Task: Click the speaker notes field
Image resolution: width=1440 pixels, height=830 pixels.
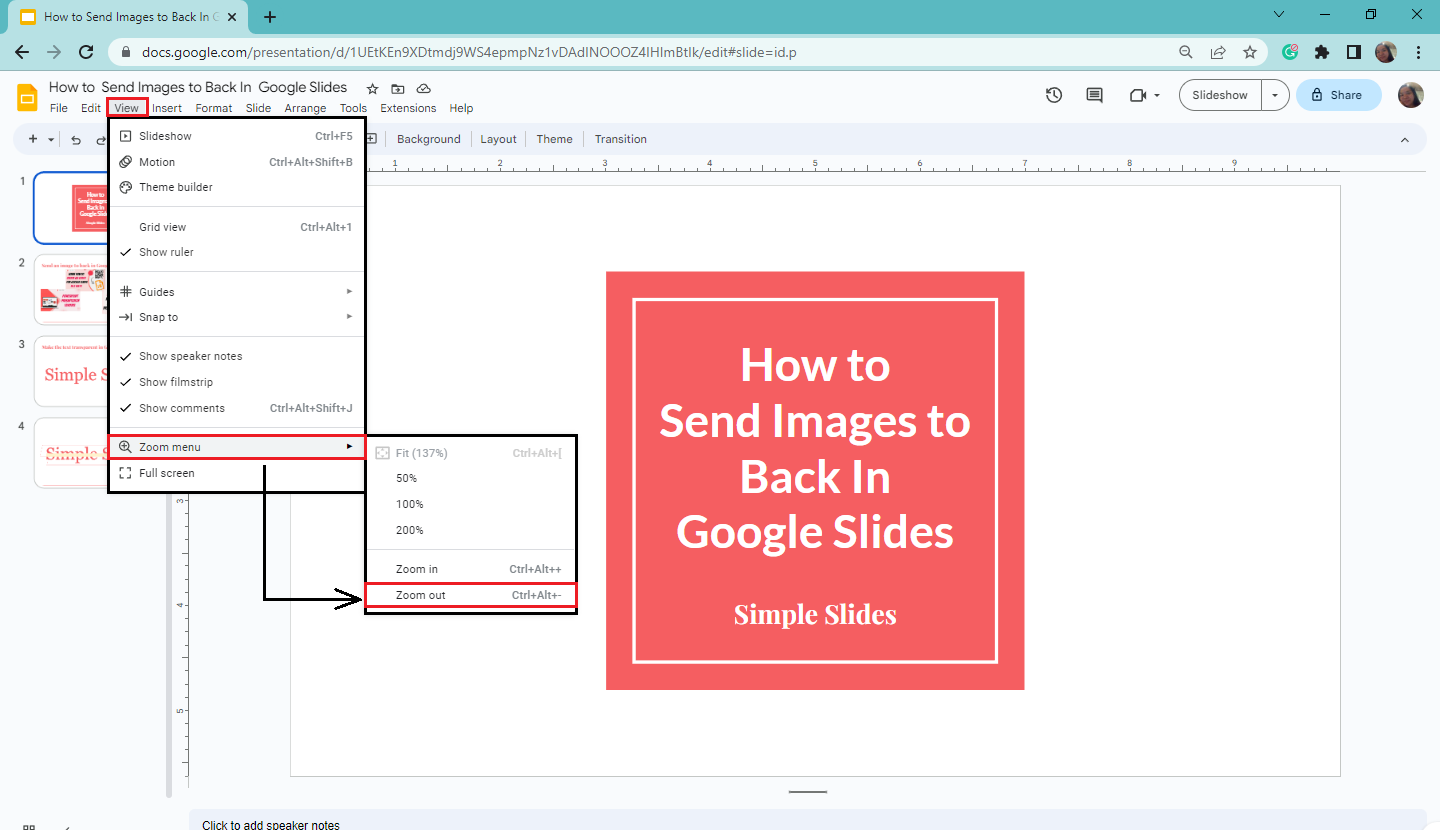Action: pyautogui.click(x=808, y=822)
